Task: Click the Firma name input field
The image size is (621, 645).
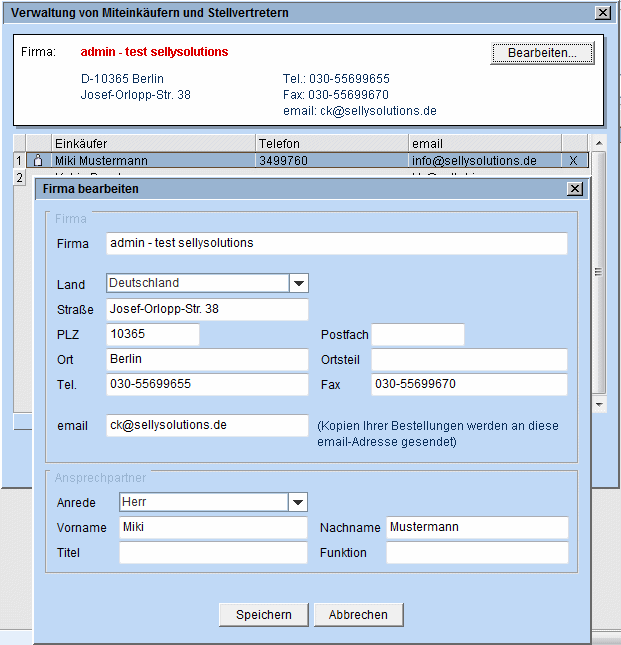Action: pos(336,243)
